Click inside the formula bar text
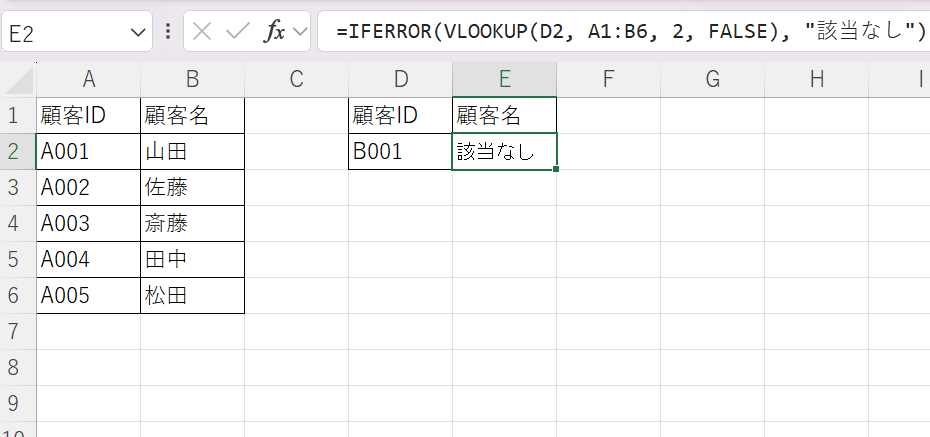 (x=623, y=31)
